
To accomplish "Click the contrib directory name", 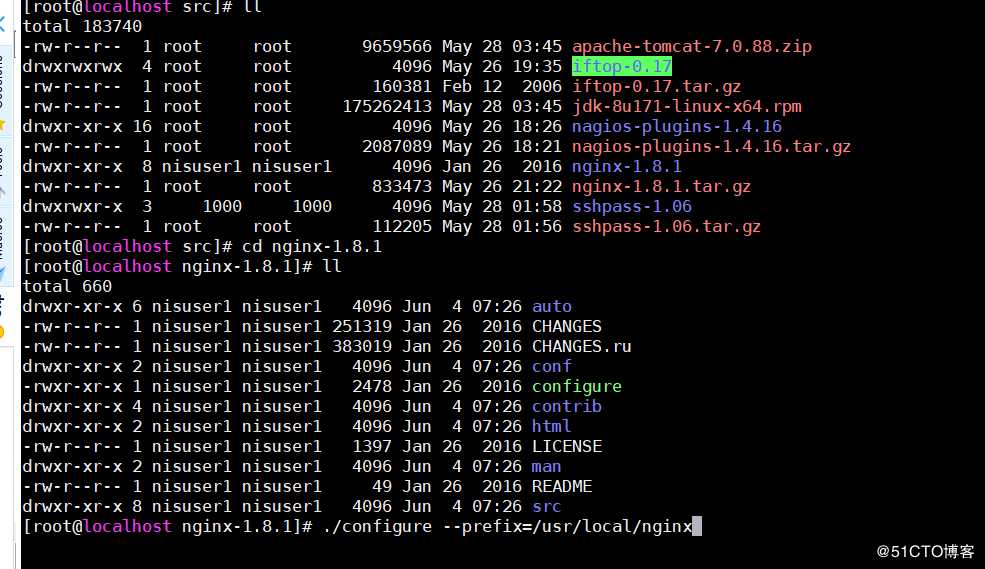I will 567,406.
